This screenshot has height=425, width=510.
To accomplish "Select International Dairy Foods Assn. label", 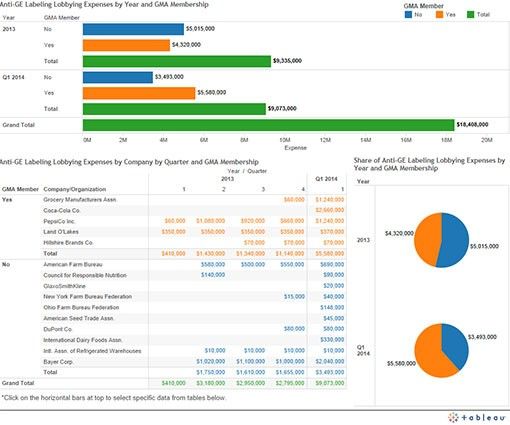I will (x=83, y=340).
